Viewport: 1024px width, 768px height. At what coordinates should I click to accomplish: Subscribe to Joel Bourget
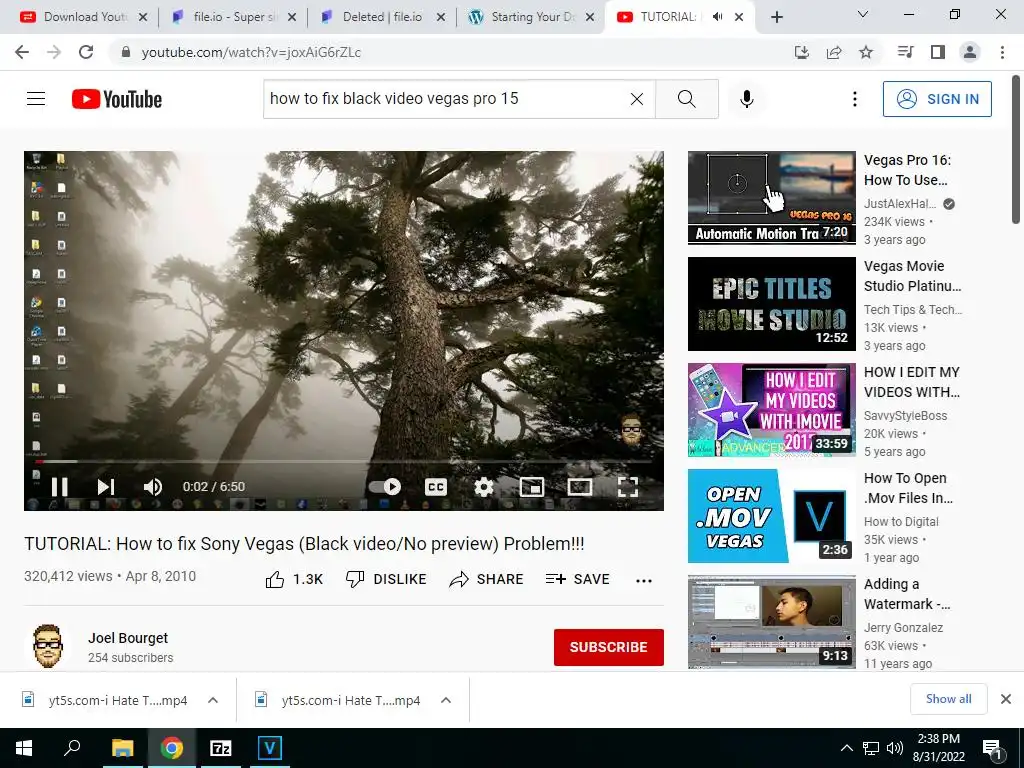pos(609,647)
